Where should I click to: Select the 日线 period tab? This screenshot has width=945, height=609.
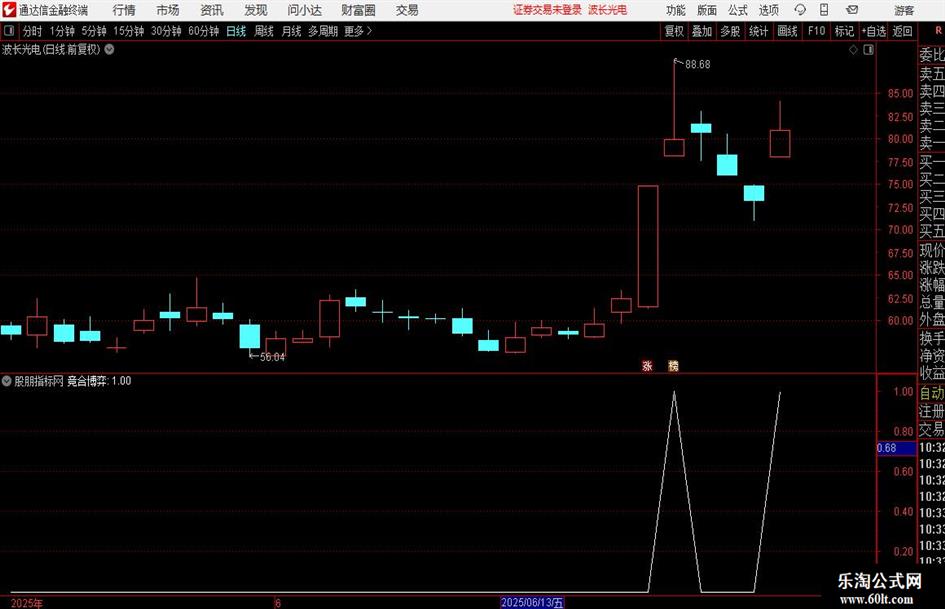click(x=236, y=31)
